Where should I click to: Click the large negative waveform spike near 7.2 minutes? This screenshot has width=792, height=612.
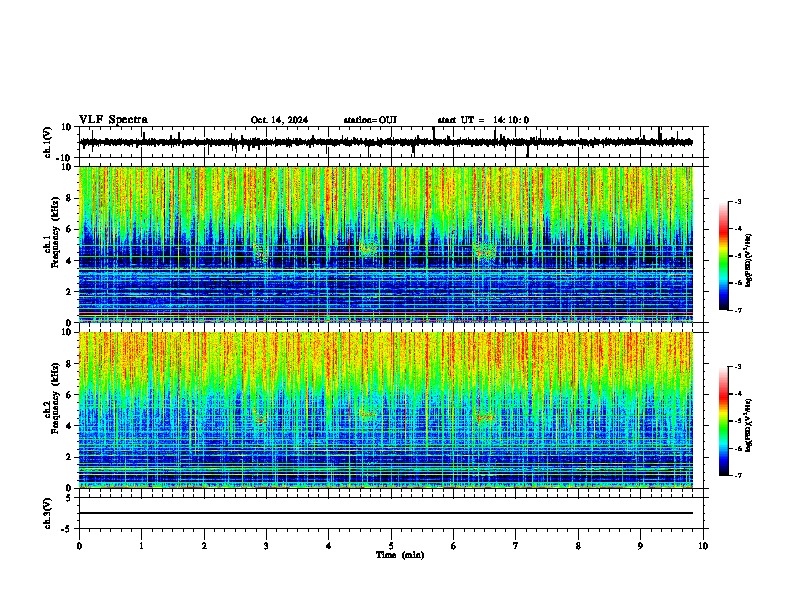coord(528,150)
